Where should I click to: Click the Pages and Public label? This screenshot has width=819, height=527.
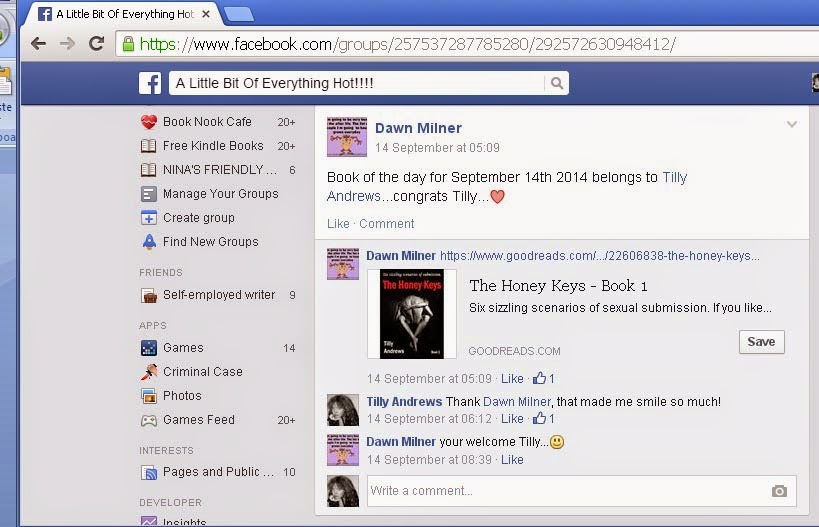click(218, 472)
